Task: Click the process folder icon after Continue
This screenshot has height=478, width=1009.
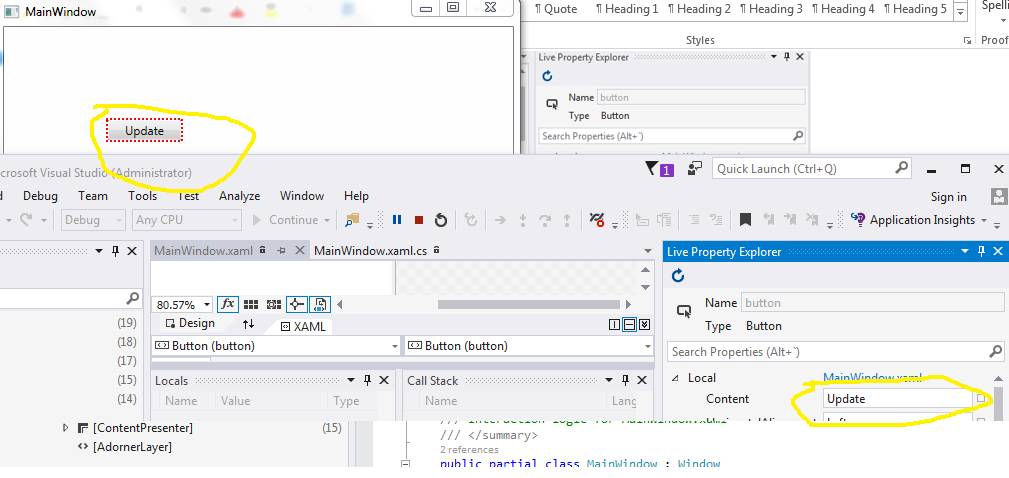Action: tap(352, 220)
